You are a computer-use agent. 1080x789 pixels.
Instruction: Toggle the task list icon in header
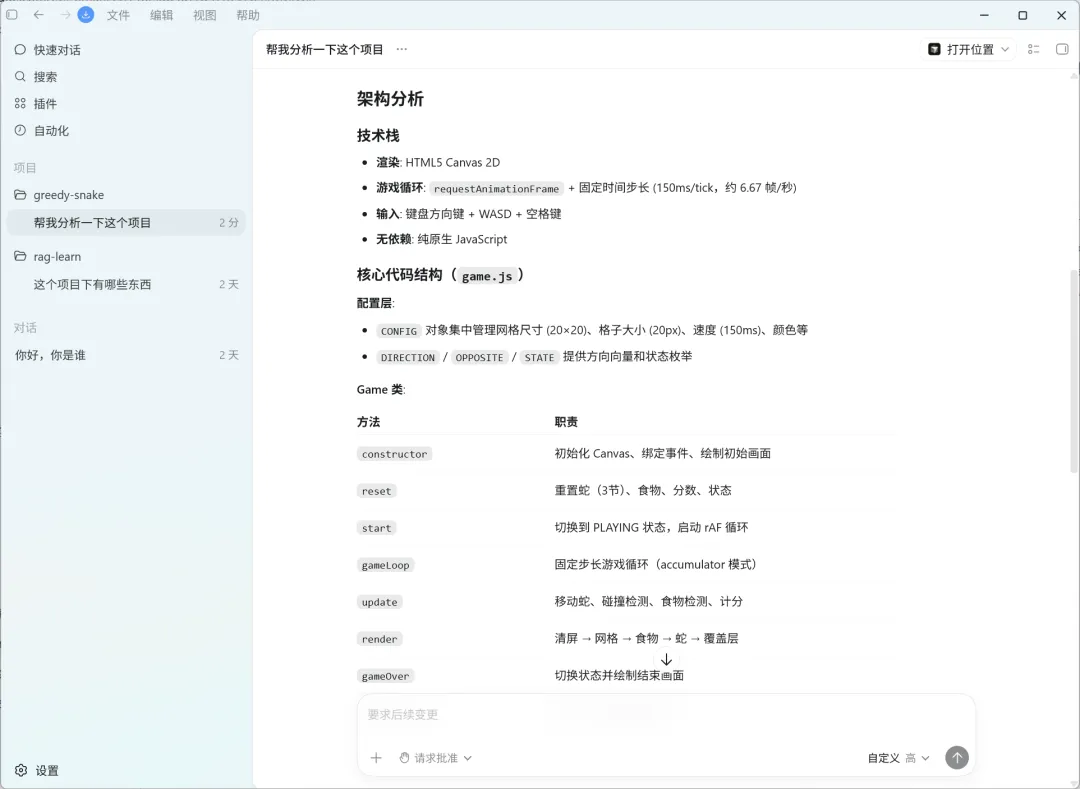point(1033,49)
